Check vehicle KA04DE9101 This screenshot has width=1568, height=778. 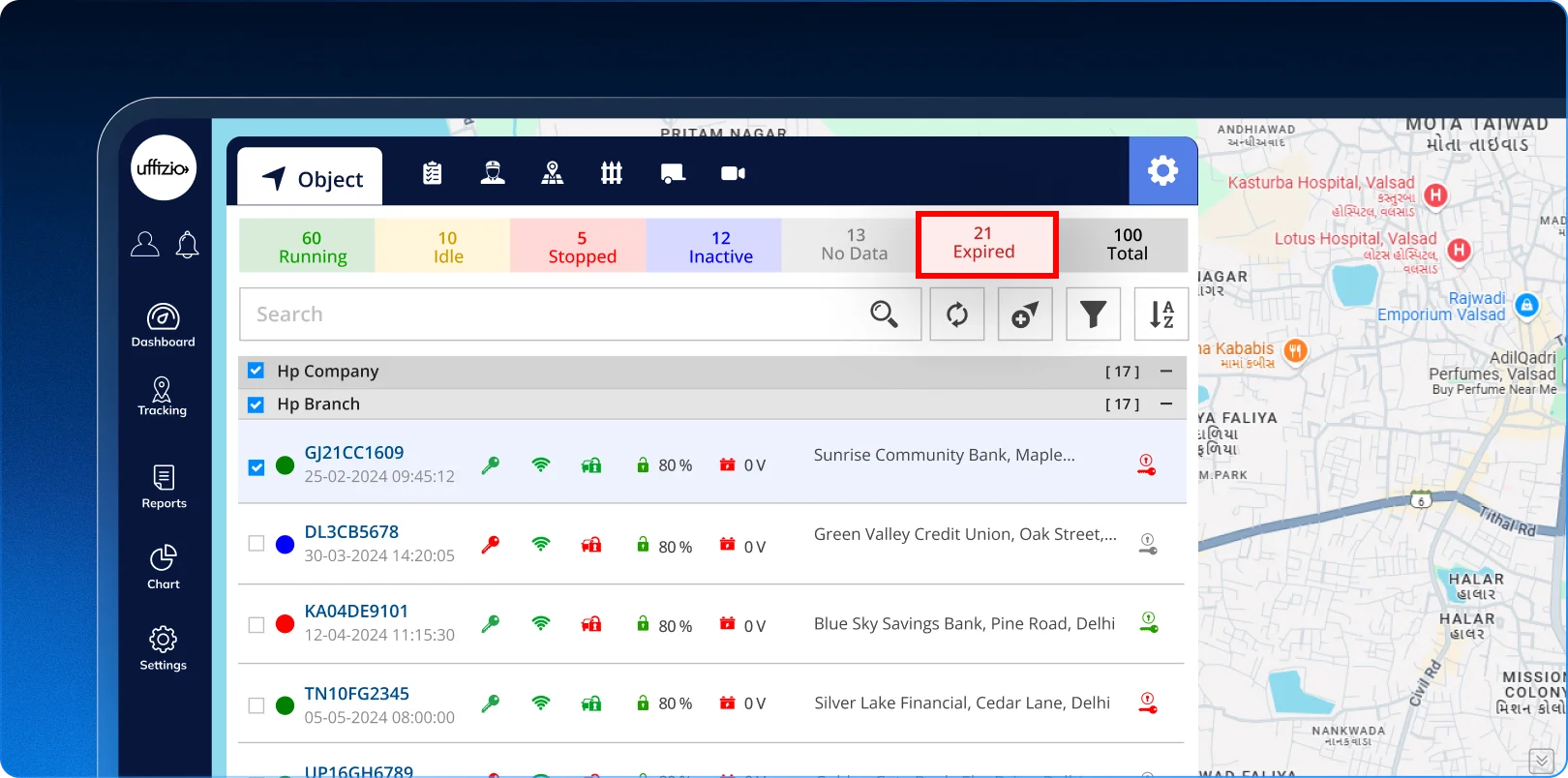[x=256, y=625]
